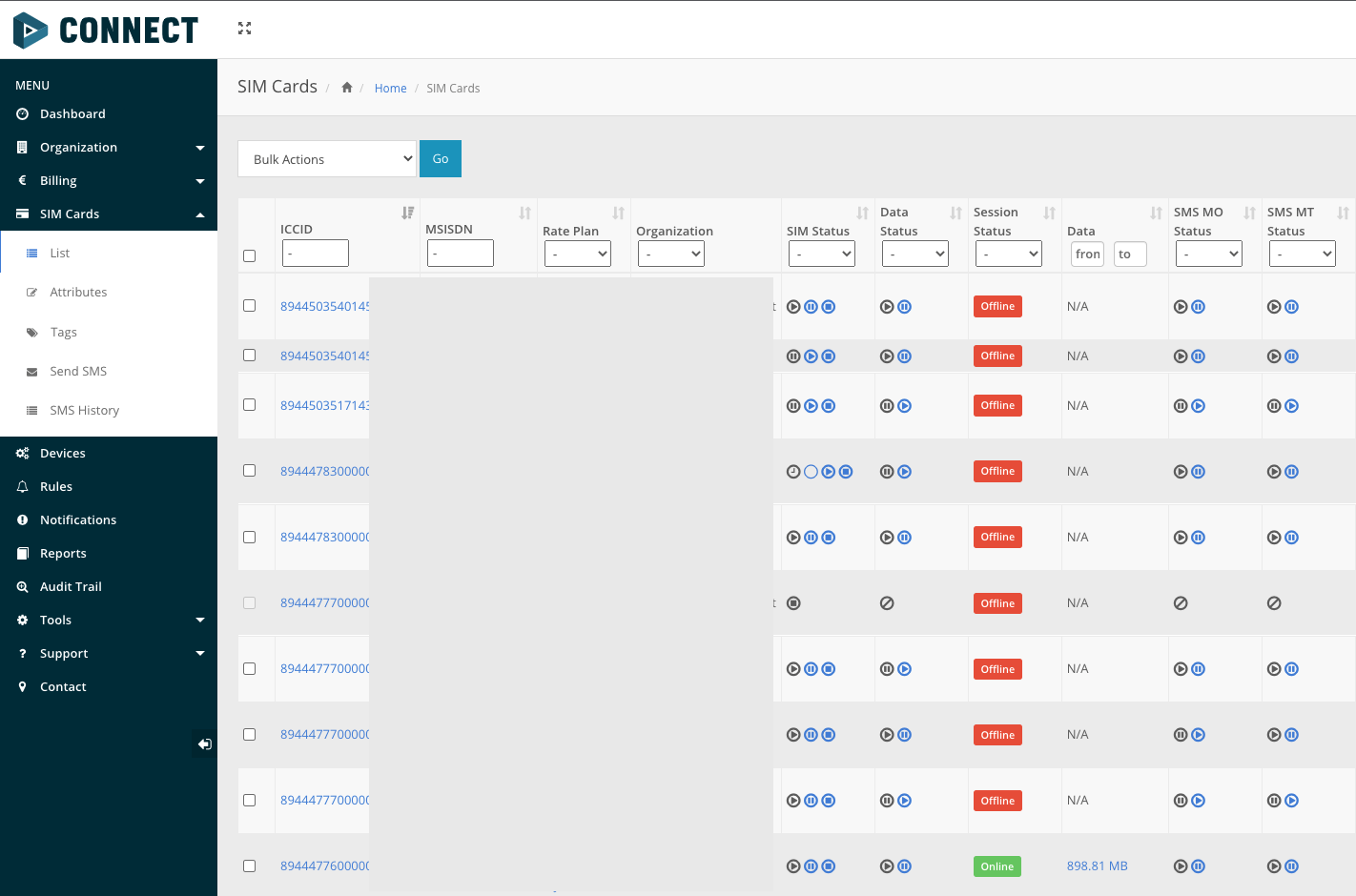The image size is (1356, 896).
Task: Expand the Billing sidebar menu
Action: point(109,181)
